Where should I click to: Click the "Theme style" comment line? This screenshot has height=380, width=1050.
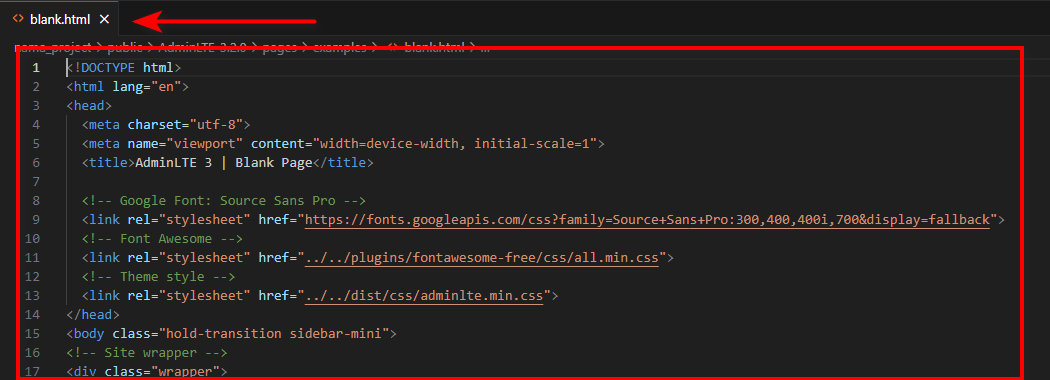coord(158,276)
